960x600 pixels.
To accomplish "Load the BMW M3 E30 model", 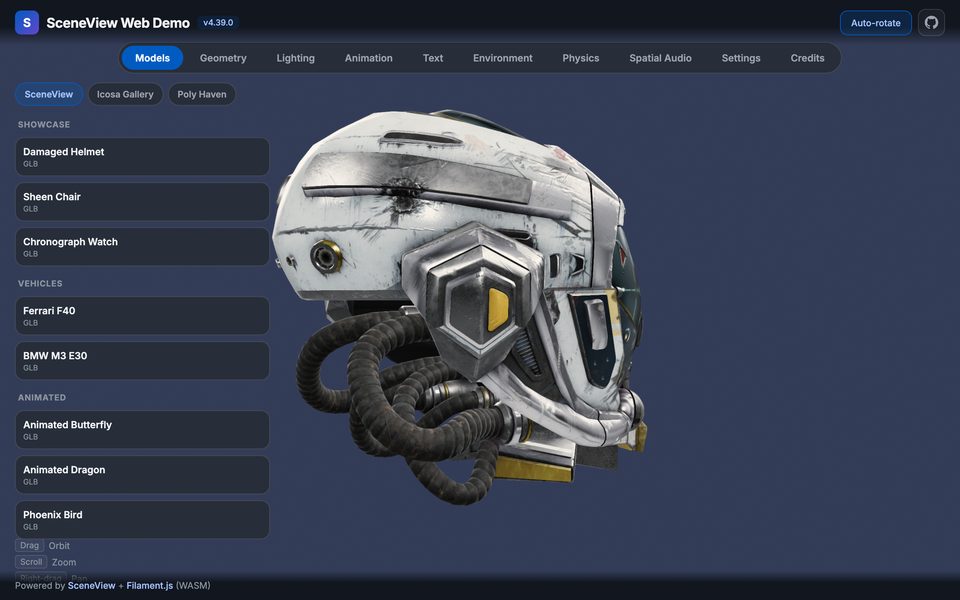I will click(142, 361).
